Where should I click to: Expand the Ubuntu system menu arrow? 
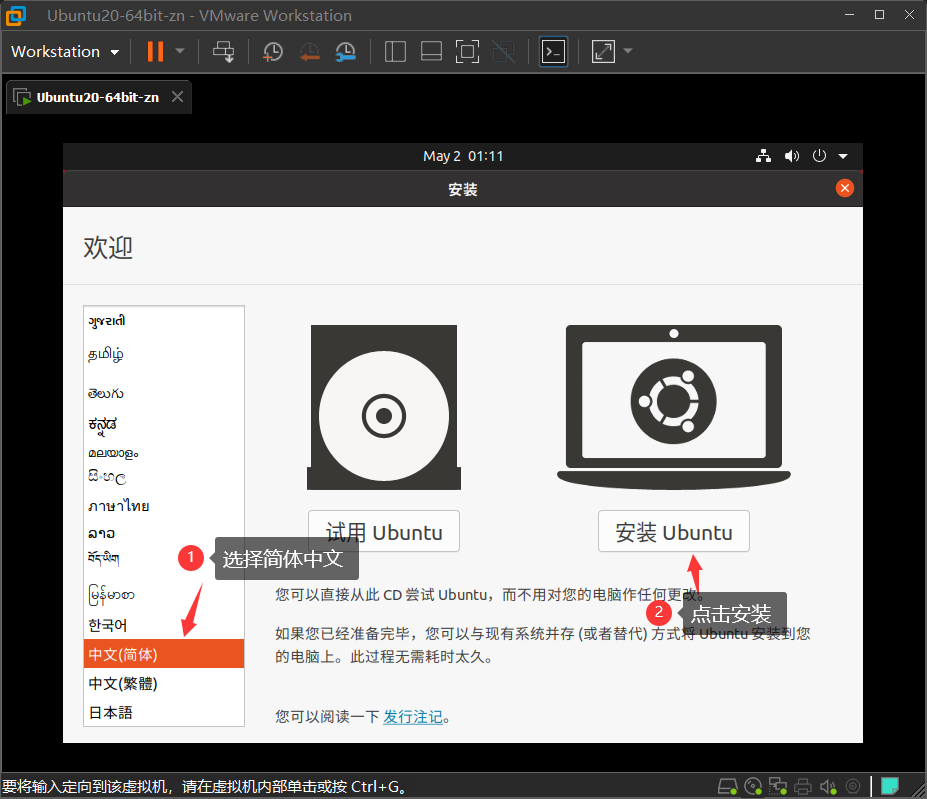point(843,157)
